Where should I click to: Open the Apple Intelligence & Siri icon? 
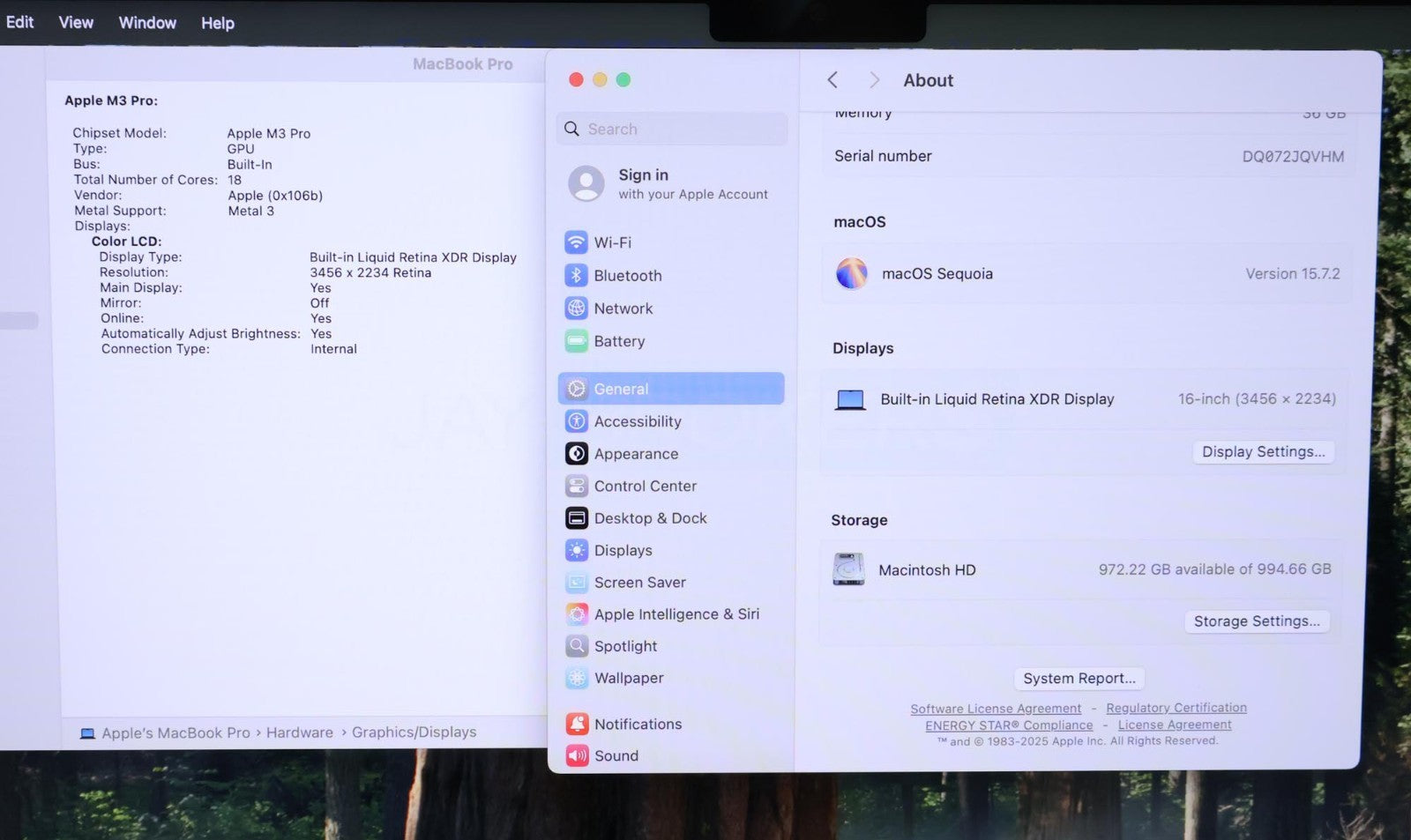click(x=576, y=614)
